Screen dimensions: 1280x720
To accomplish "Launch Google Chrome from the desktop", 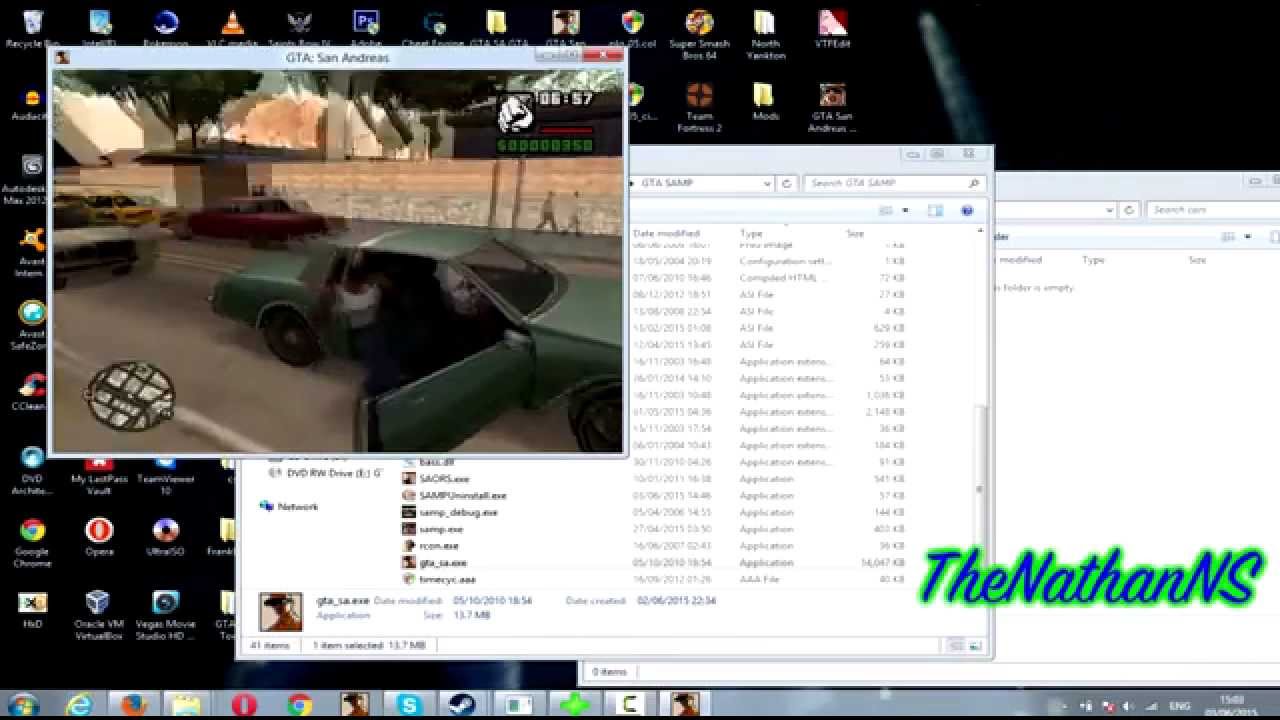I will (32, 542).
